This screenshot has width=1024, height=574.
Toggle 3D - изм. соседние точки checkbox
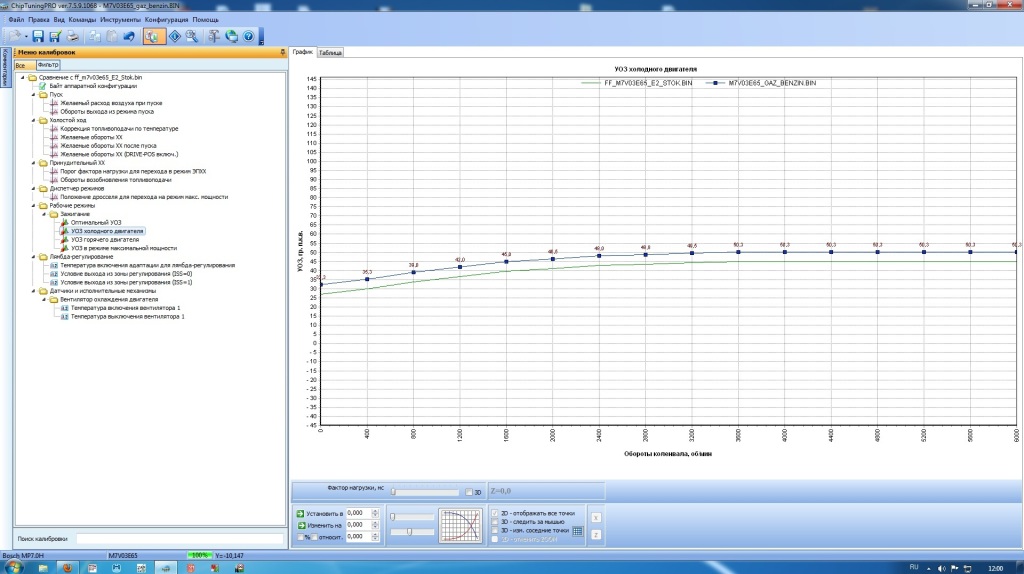pos(495,530)
